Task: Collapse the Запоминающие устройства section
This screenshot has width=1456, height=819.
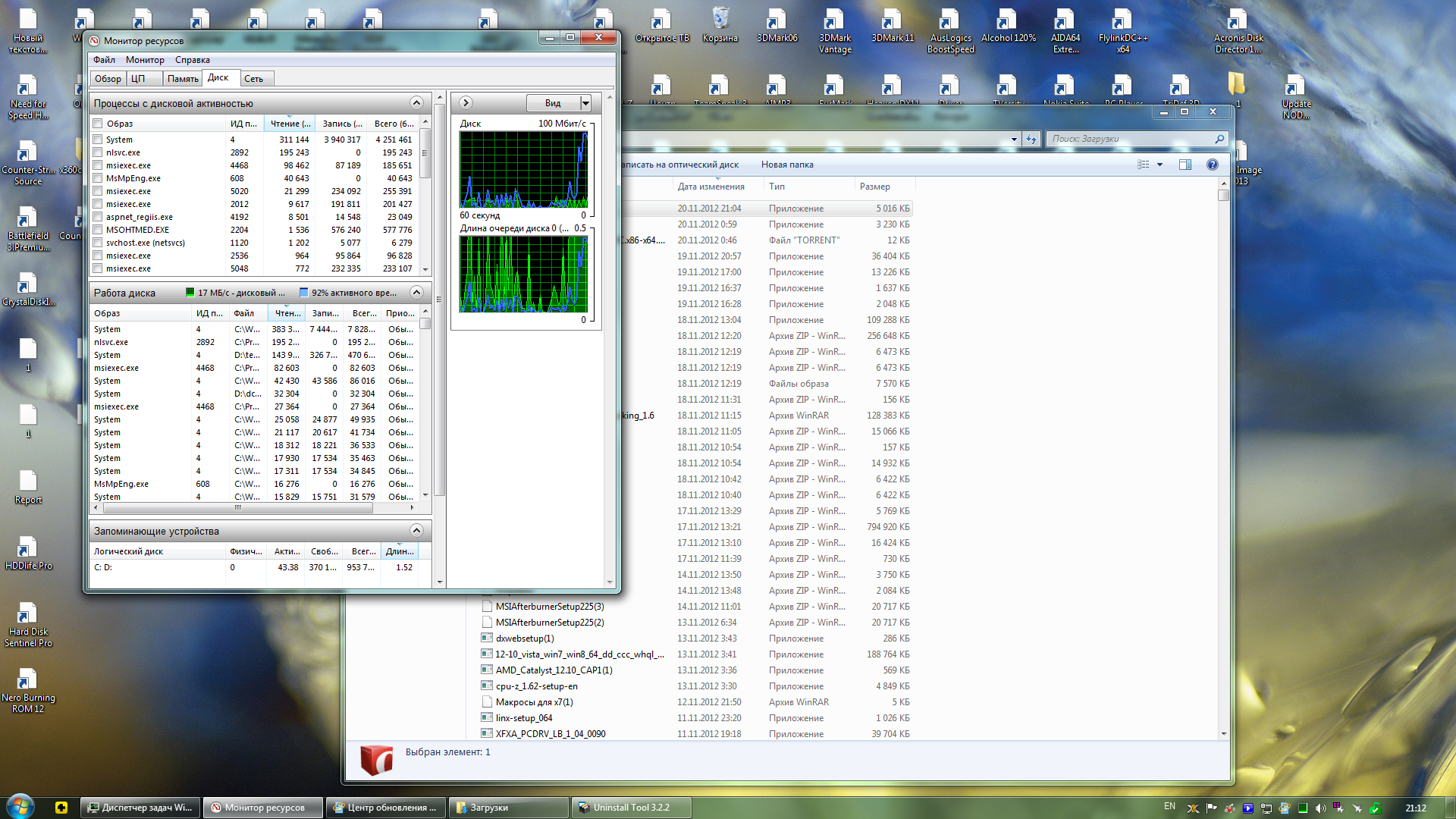Action: pos(416,531)
